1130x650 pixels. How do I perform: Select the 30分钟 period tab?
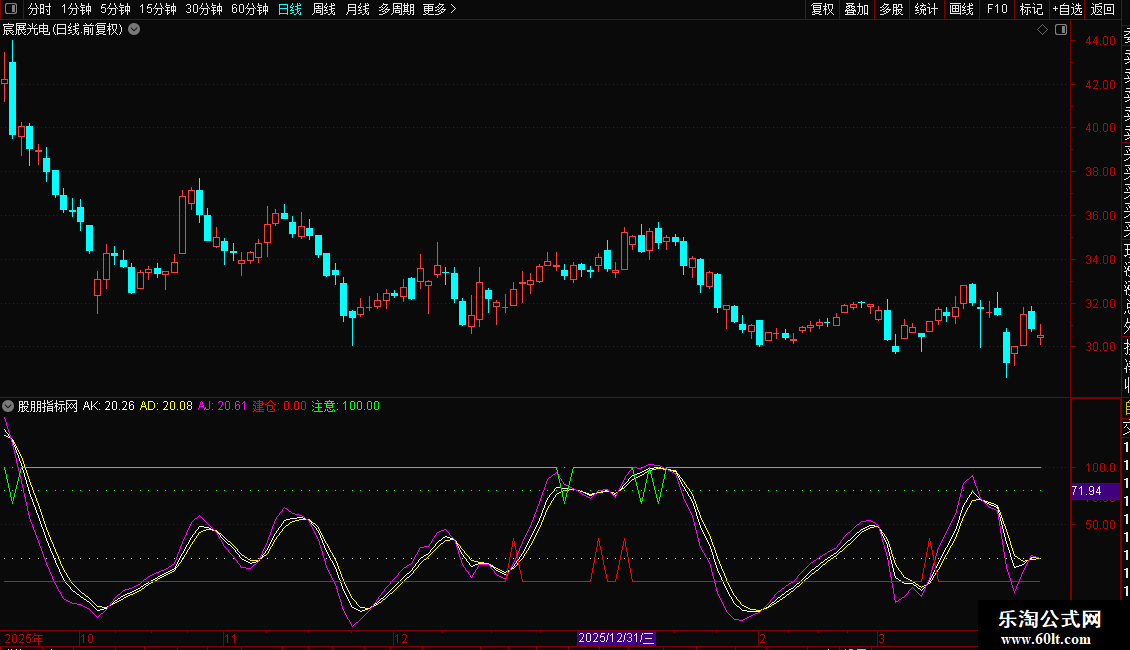[x=204, y=9]
